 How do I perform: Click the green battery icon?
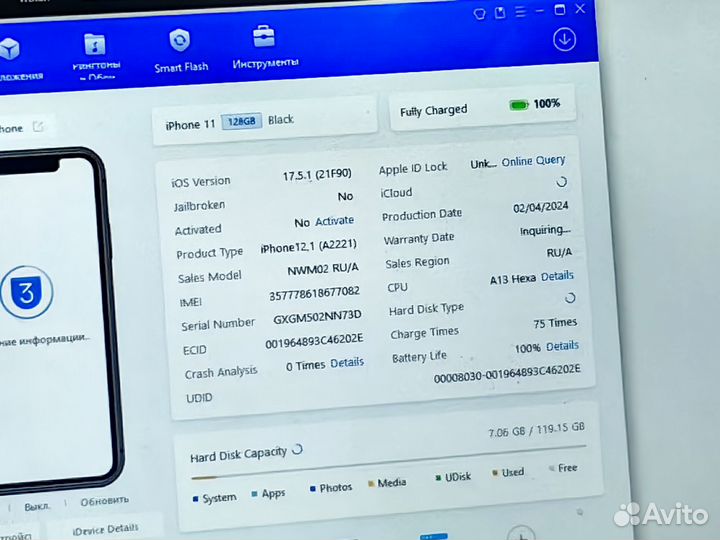tap(519, 105)
